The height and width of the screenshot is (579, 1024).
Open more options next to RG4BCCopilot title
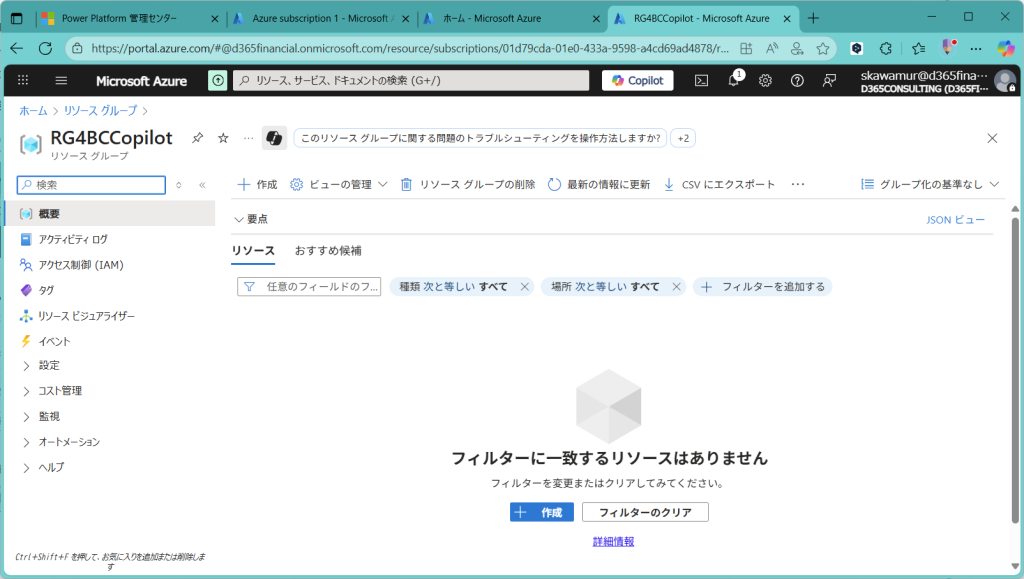[x=248, y=138]
